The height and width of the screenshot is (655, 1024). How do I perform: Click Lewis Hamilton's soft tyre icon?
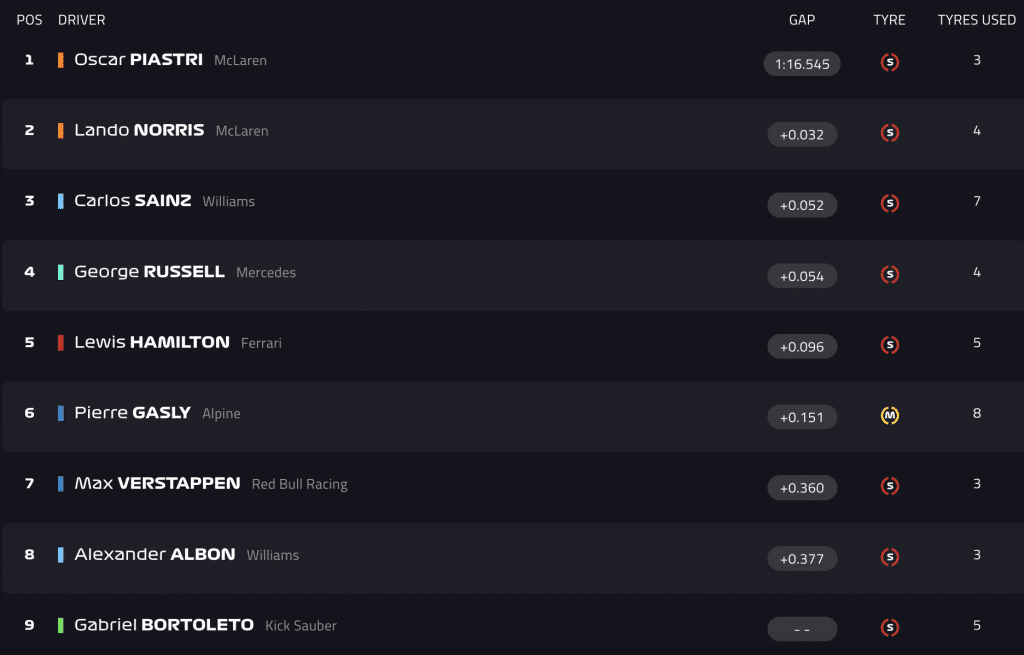pos(889,345)
